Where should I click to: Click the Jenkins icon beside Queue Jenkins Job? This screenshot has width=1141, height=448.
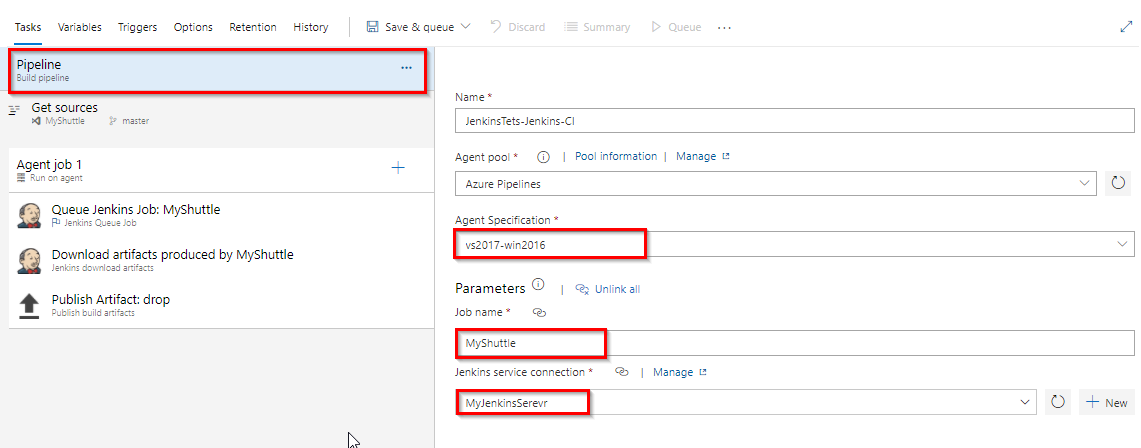[x=28, y=216]
